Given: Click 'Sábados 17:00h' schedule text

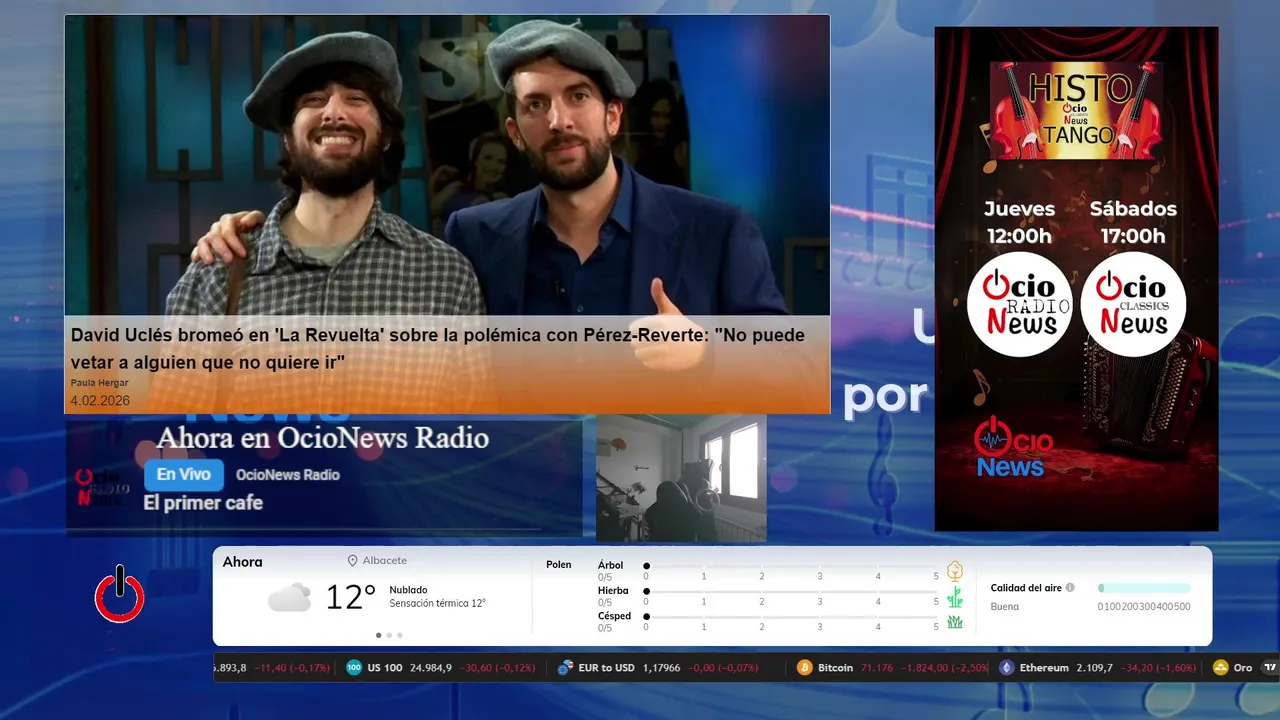Looking at the screenshot, I should click(1133, 222).
